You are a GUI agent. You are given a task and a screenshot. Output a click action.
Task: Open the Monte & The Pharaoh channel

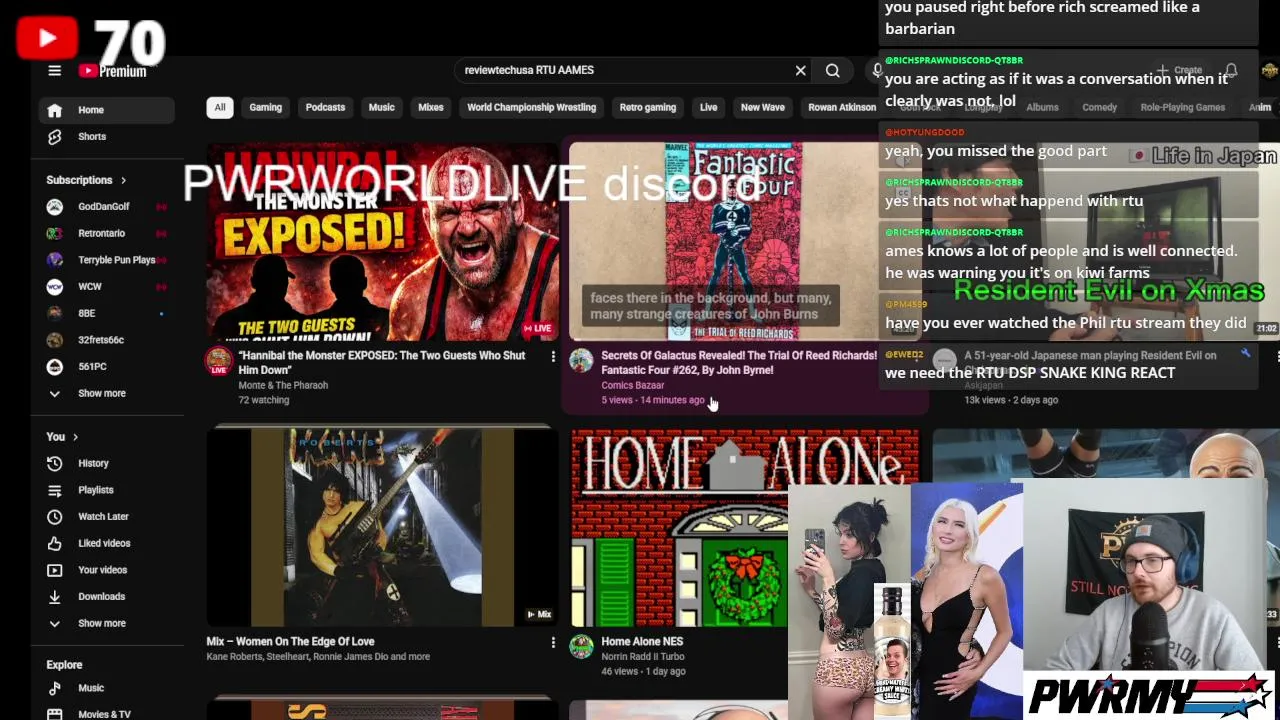[283, 385]
